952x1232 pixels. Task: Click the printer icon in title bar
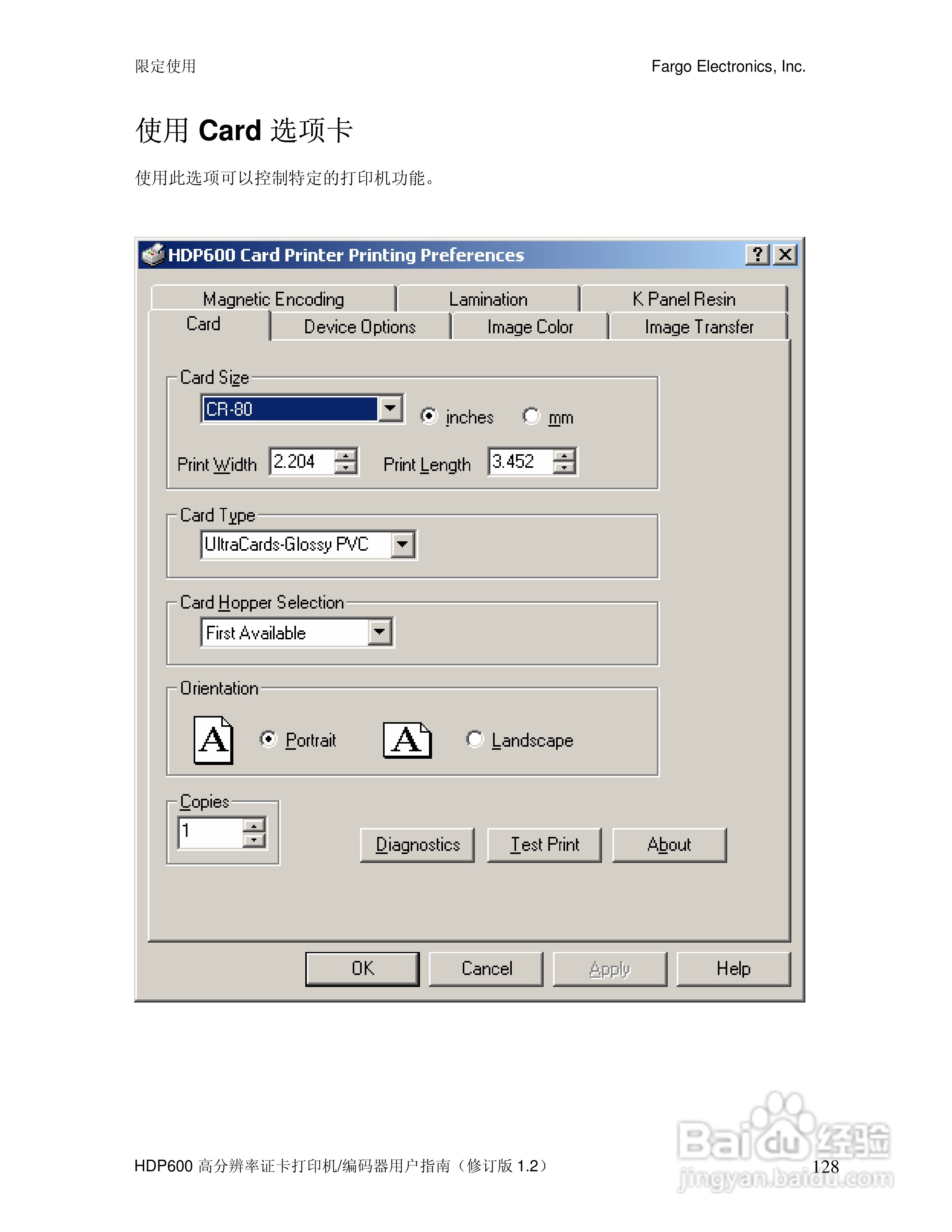pyautogui.click(x=152, y=254)
